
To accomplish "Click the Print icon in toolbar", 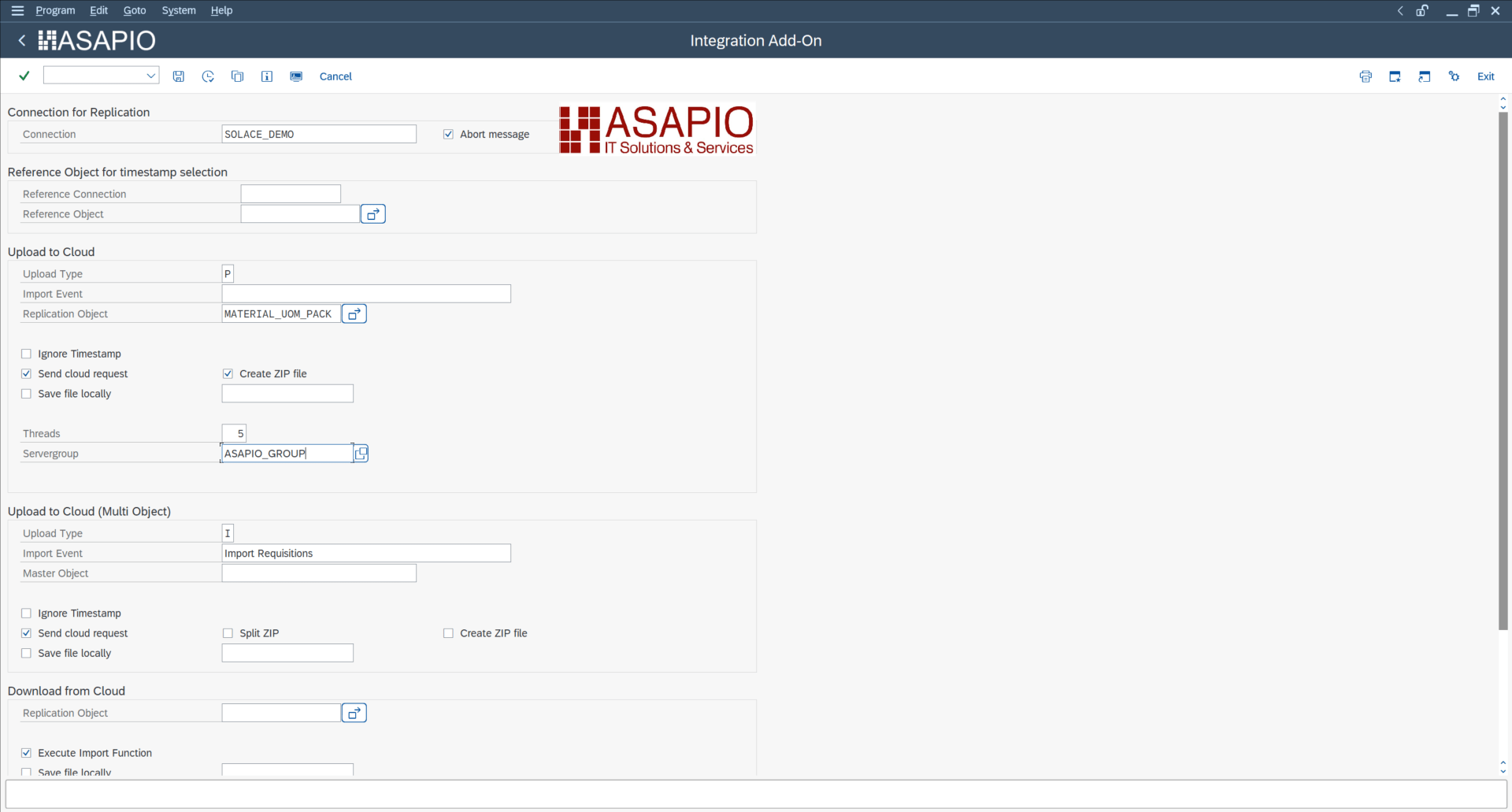I will [x=1366, y=76].
